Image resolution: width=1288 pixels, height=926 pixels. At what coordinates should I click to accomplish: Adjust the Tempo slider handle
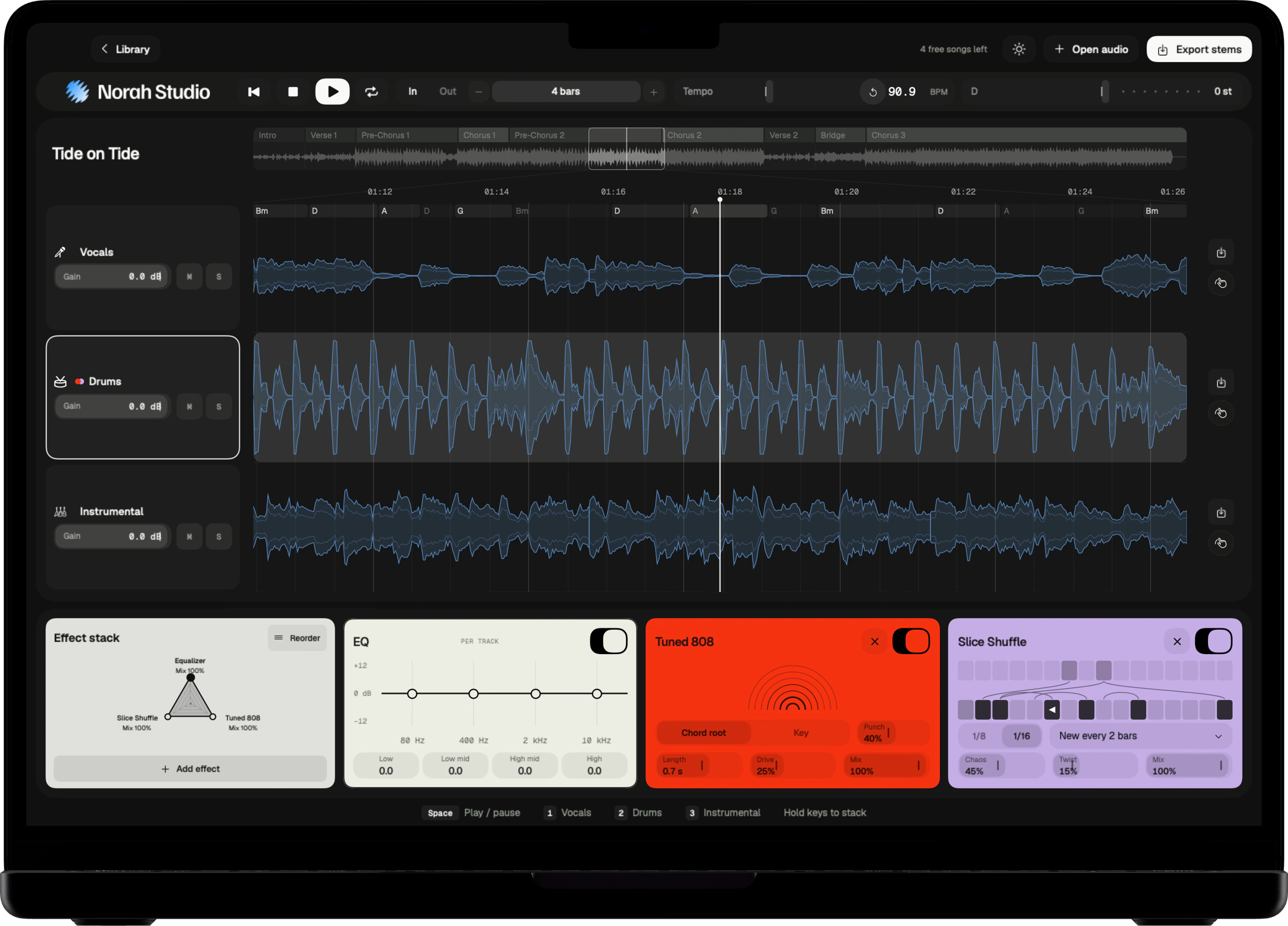[x=768, y=92]
